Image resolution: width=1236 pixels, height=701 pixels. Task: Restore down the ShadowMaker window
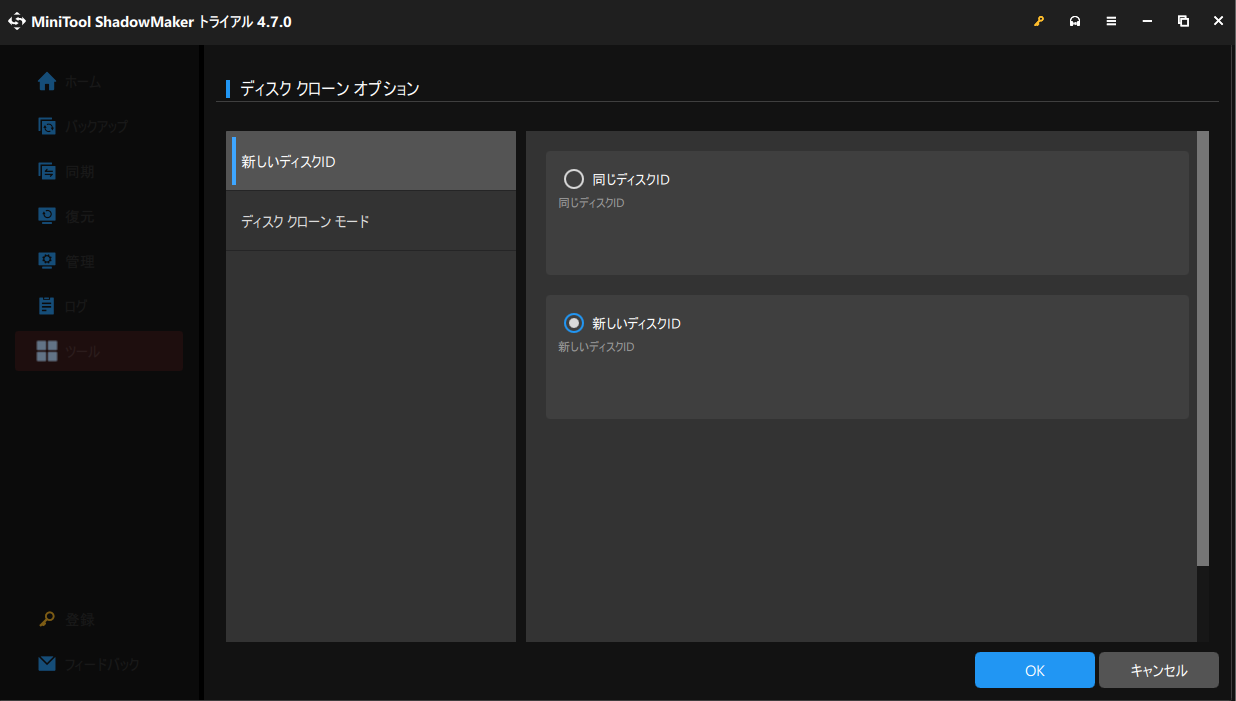pyautogui.click(x=1183, y=21)
